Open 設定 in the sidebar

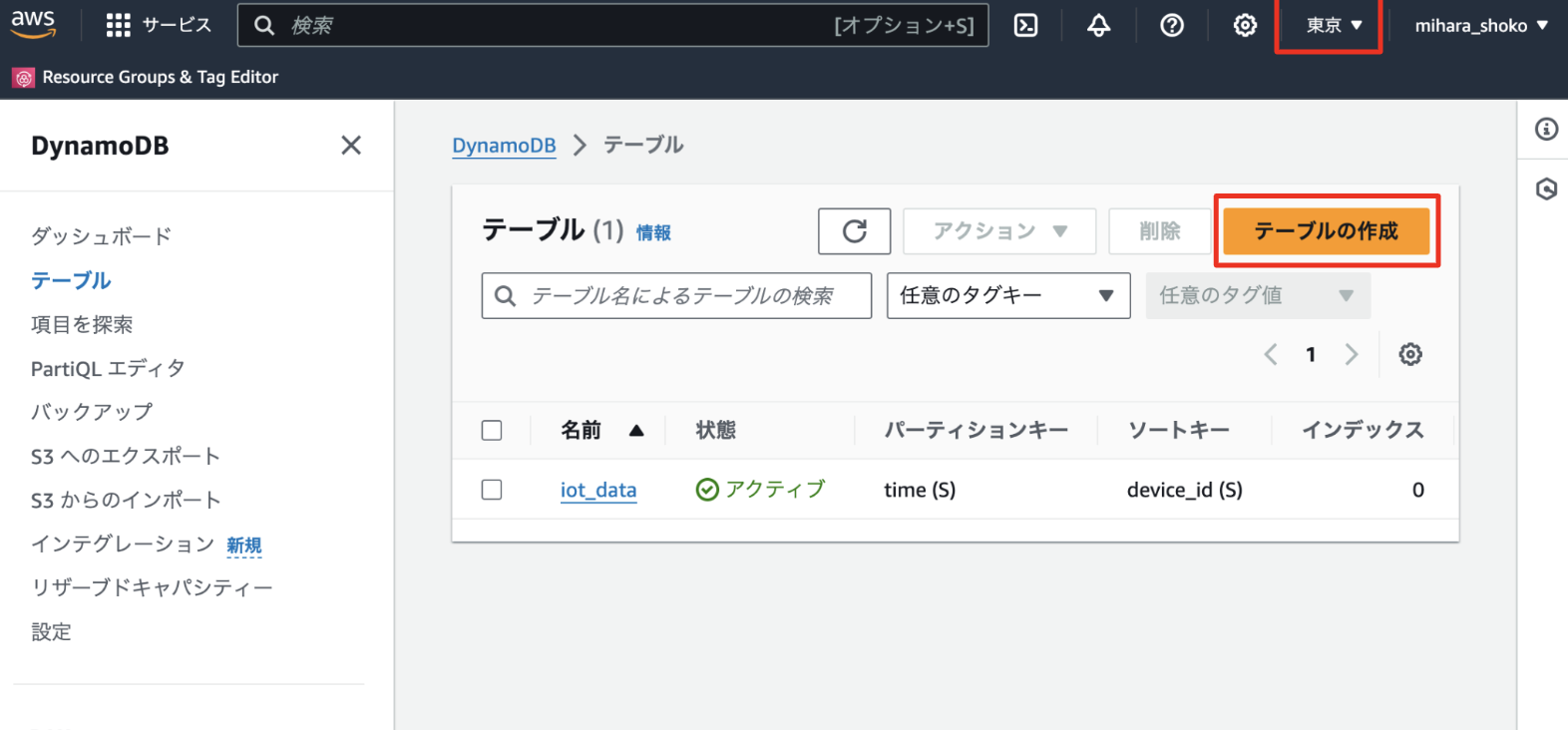(51, 631)
